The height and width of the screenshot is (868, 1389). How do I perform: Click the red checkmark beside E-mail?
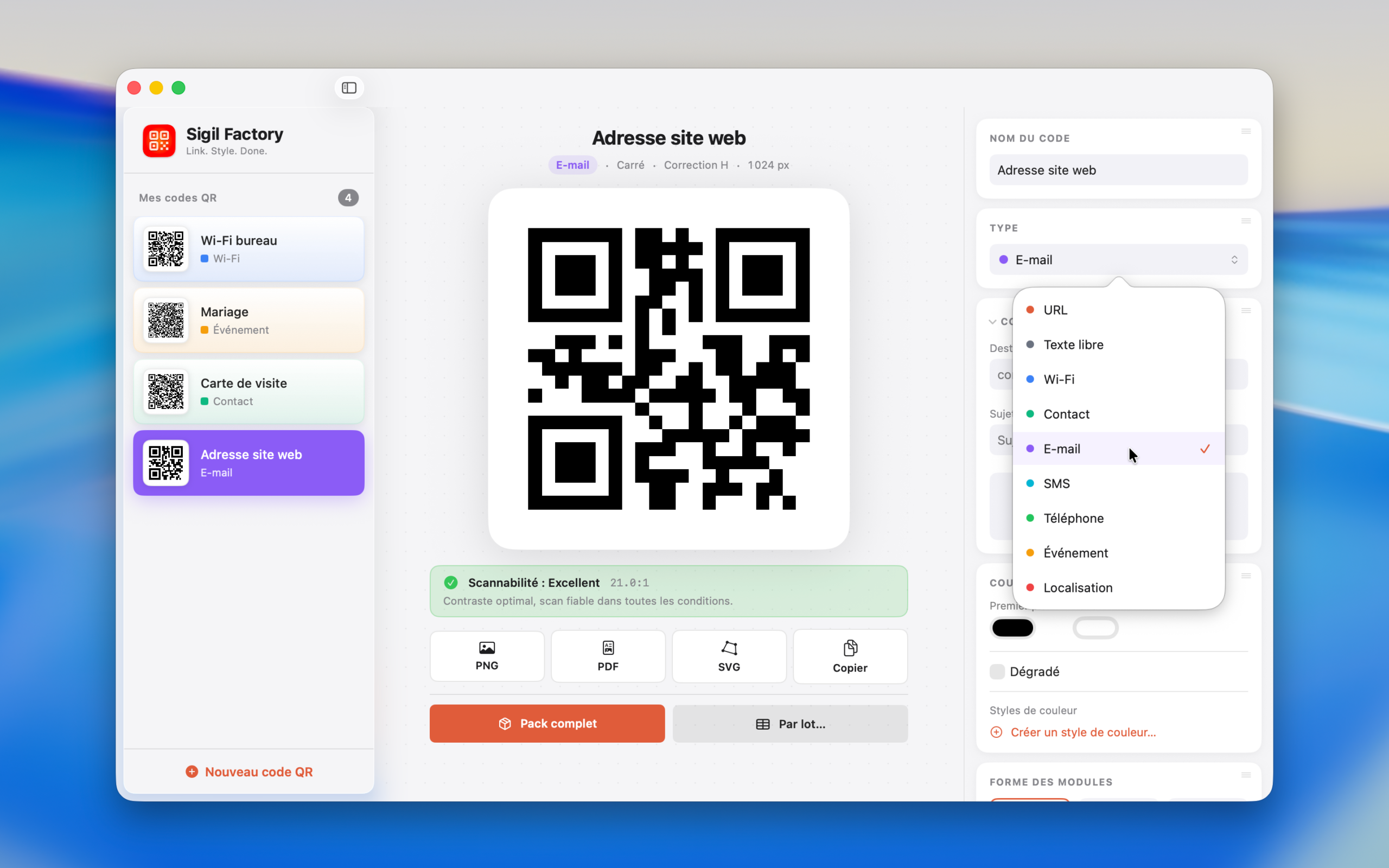(1205, 449)
